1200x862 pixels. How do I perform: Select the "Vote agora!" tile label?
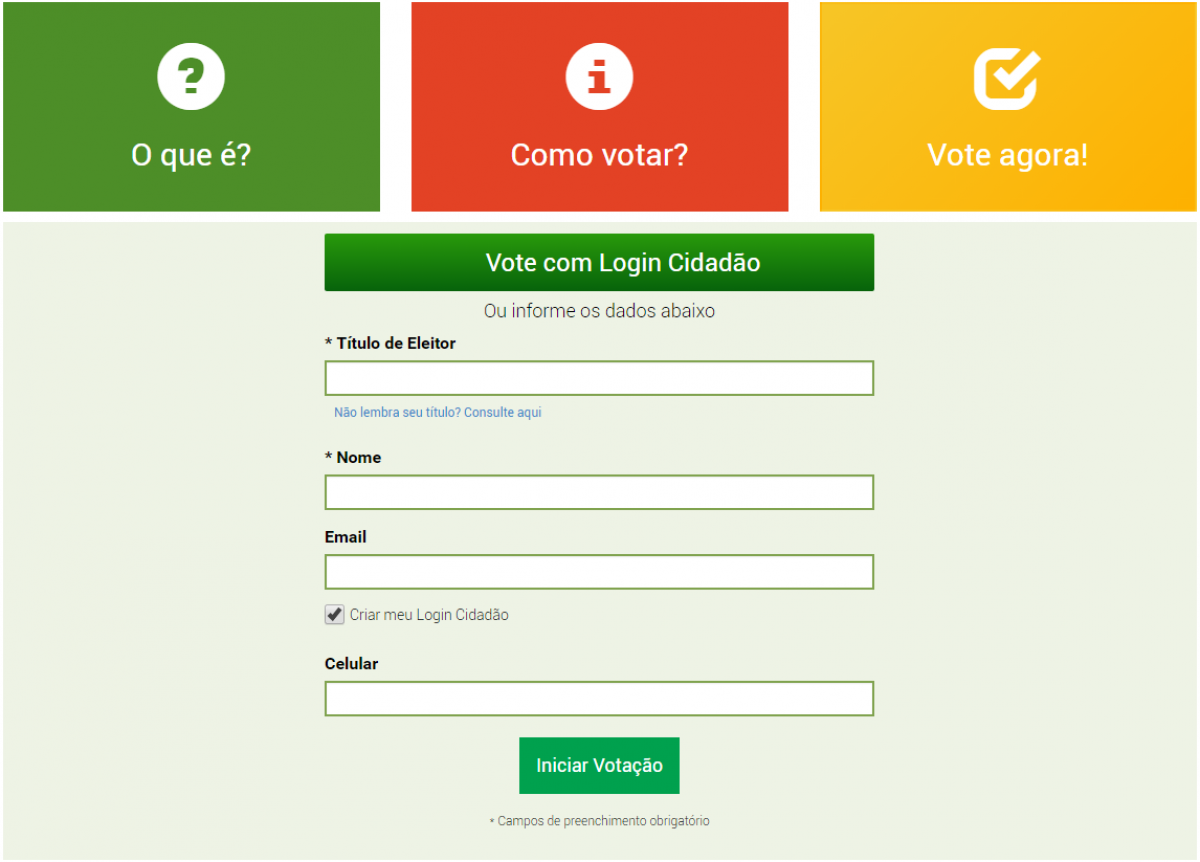click(1007, 155)
